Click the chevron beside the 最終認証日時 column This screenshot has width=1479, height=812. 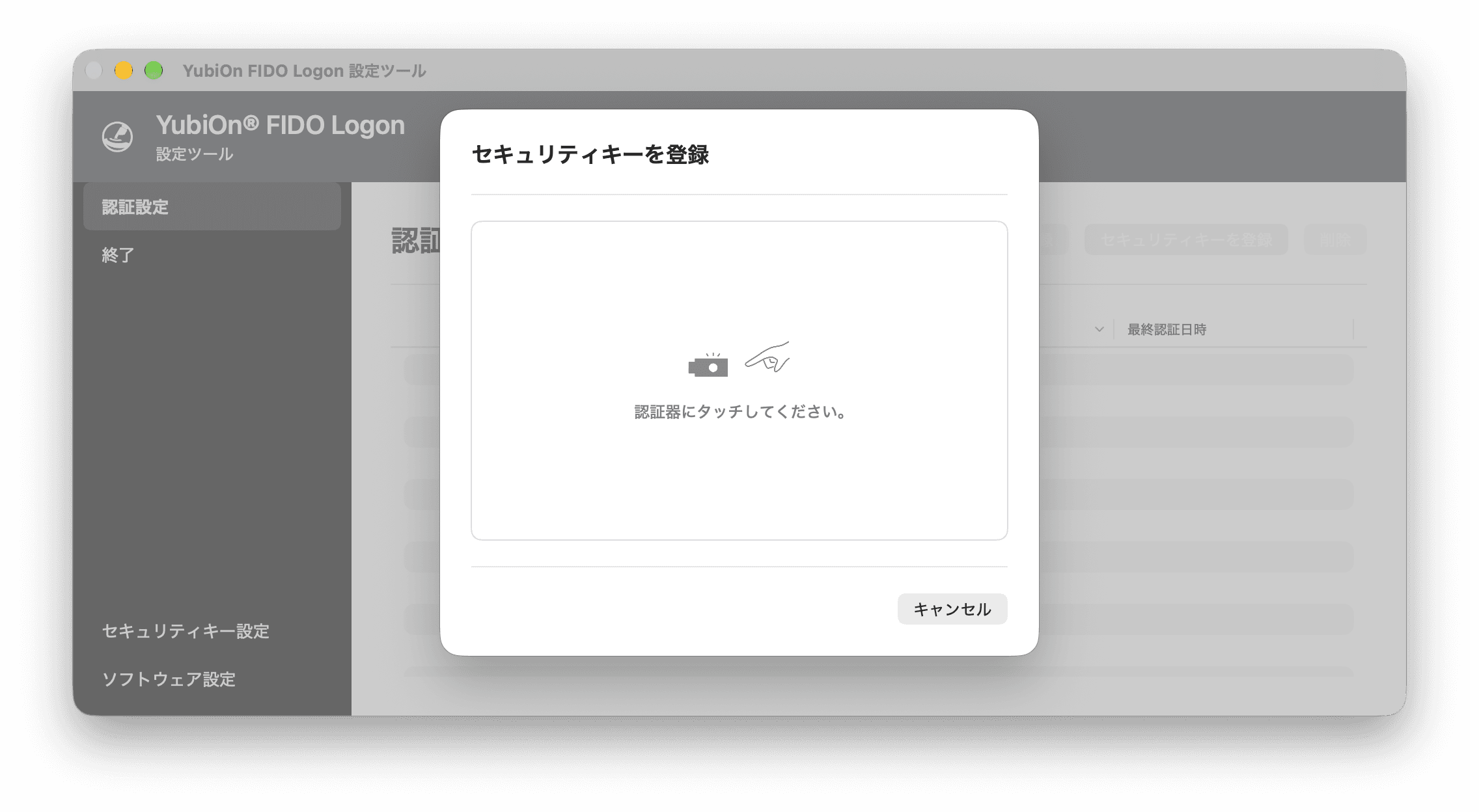pos(1099,330)
